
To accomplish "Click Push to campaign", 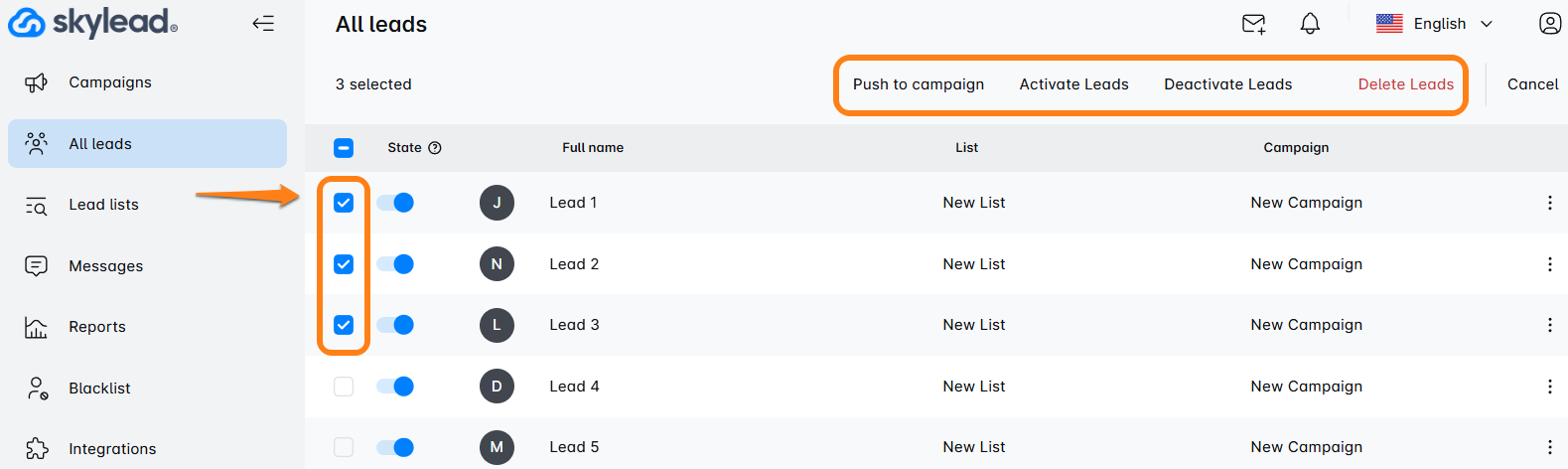I will pos(919,84).
